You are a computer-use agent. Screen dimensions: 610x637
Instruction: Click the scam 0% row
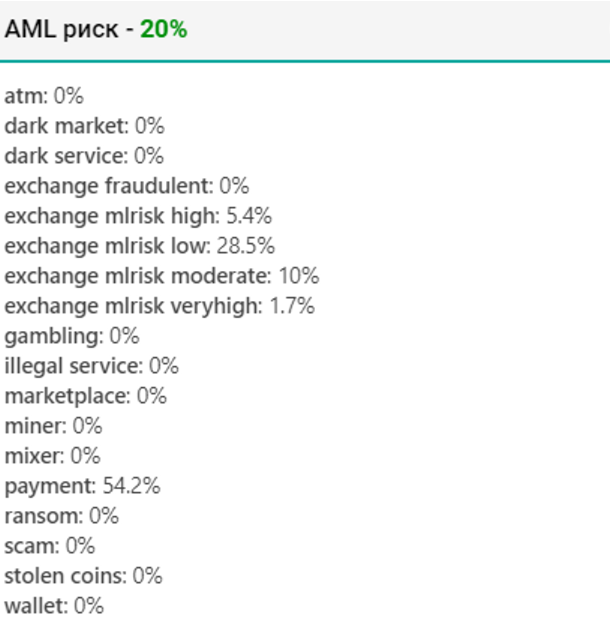coord(49,546)
